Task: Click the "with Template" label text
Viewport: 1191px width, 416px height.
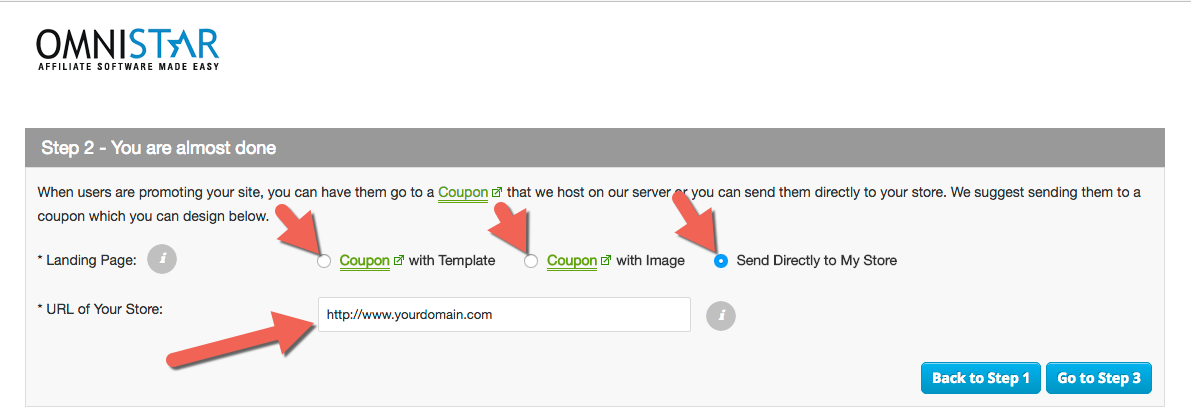Action: pos(452,261)
